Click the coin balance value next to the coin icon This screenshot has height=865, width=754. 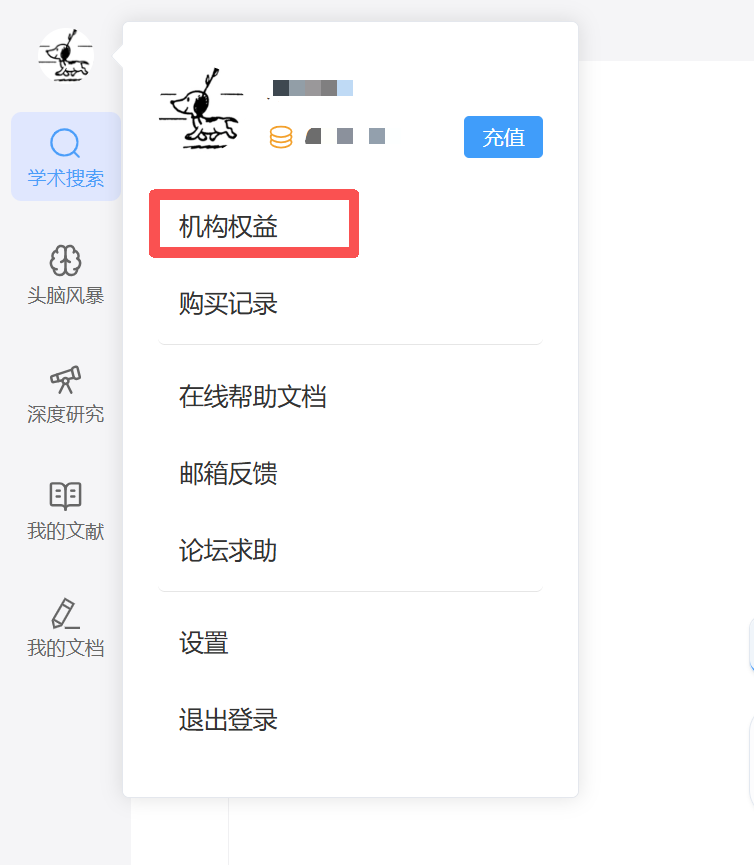345,136
